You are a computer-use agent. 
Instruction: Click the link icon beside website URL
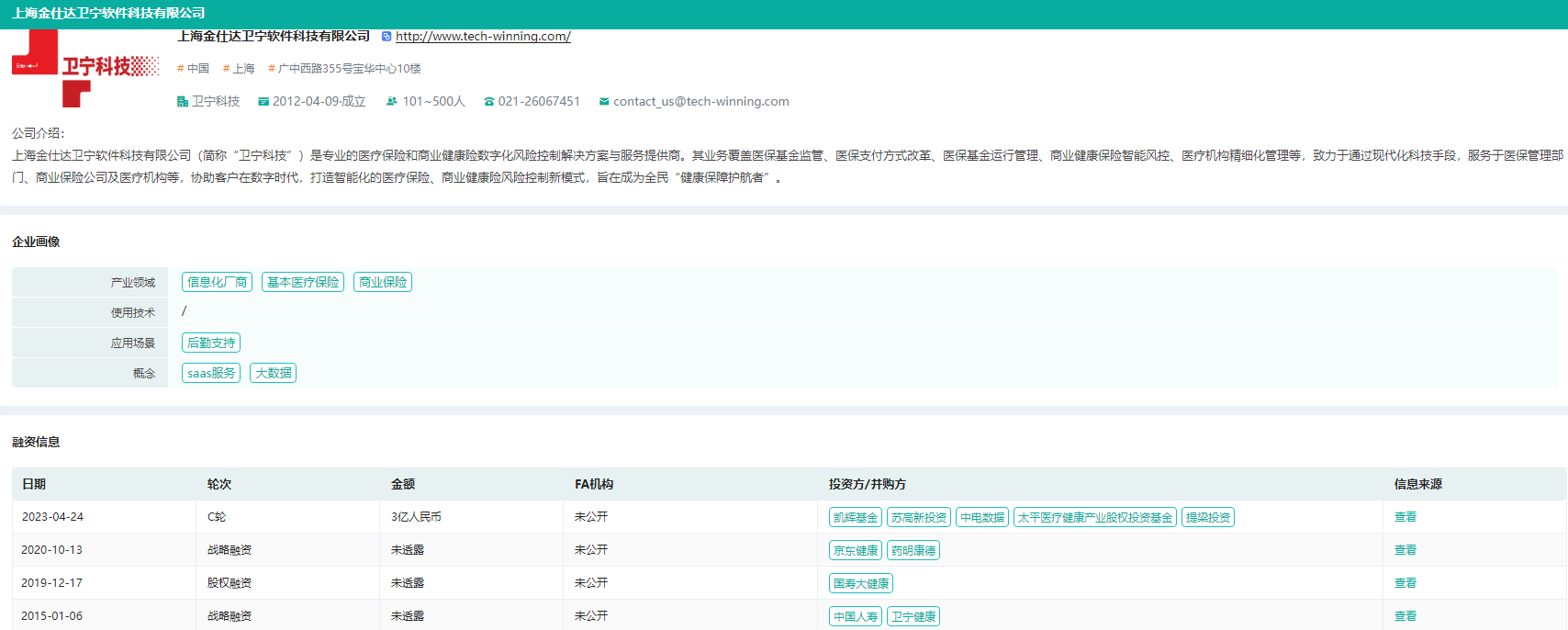pyautogui.click(x=386, y=37)
